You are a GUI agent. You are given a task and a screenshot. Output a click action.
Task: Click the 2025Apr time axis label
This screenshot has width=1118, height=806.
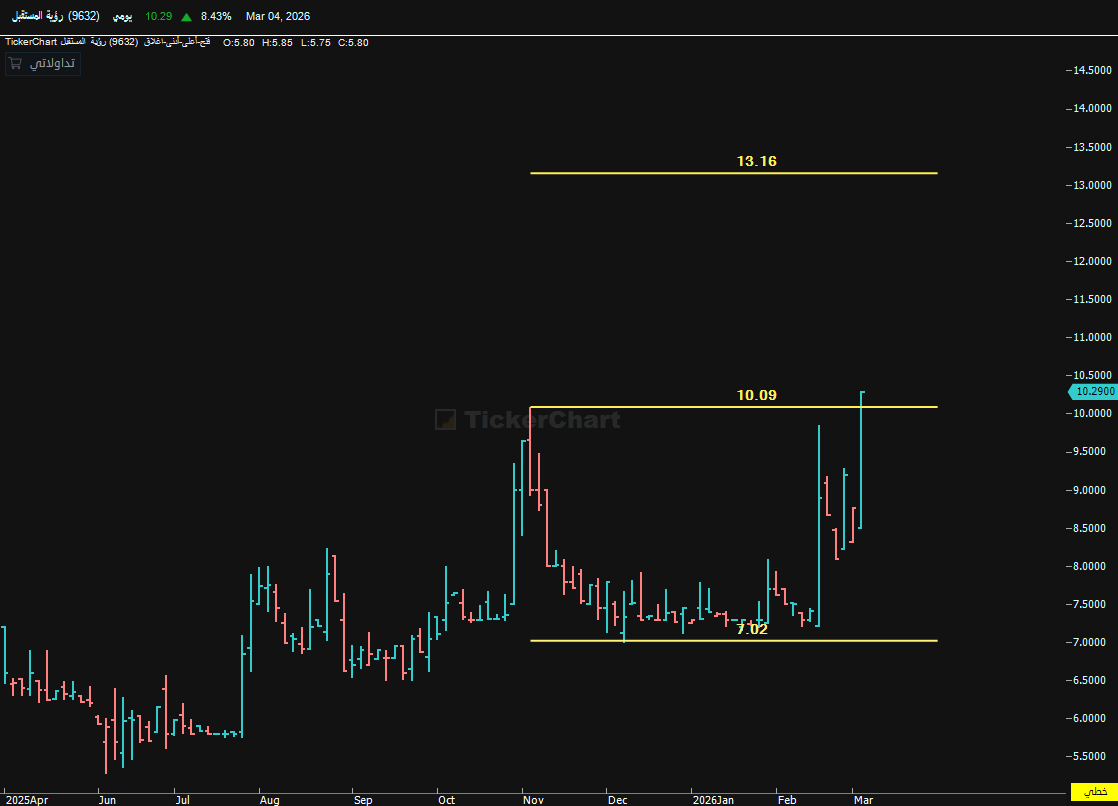[x=27, y=800]
